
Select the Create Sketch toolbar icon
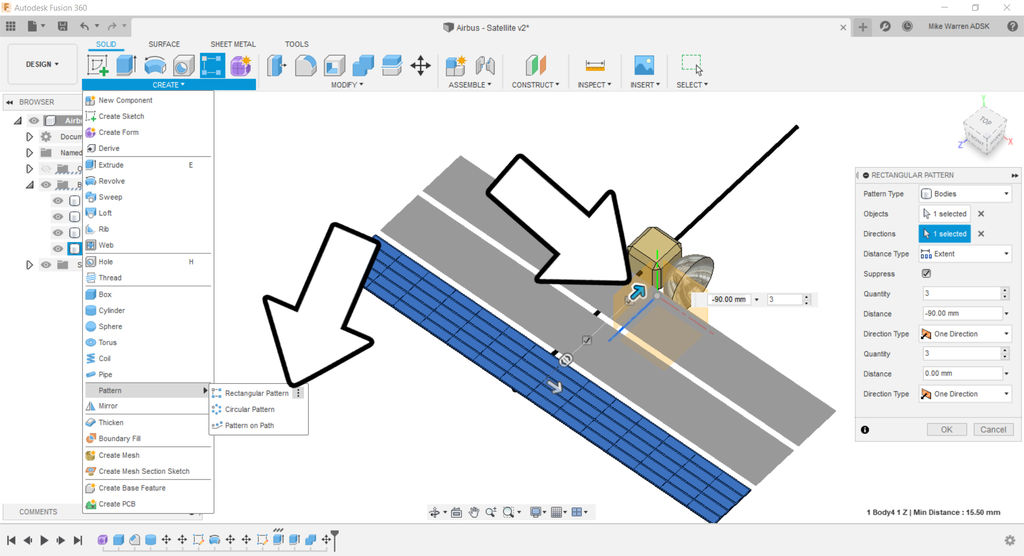point(98,65)
